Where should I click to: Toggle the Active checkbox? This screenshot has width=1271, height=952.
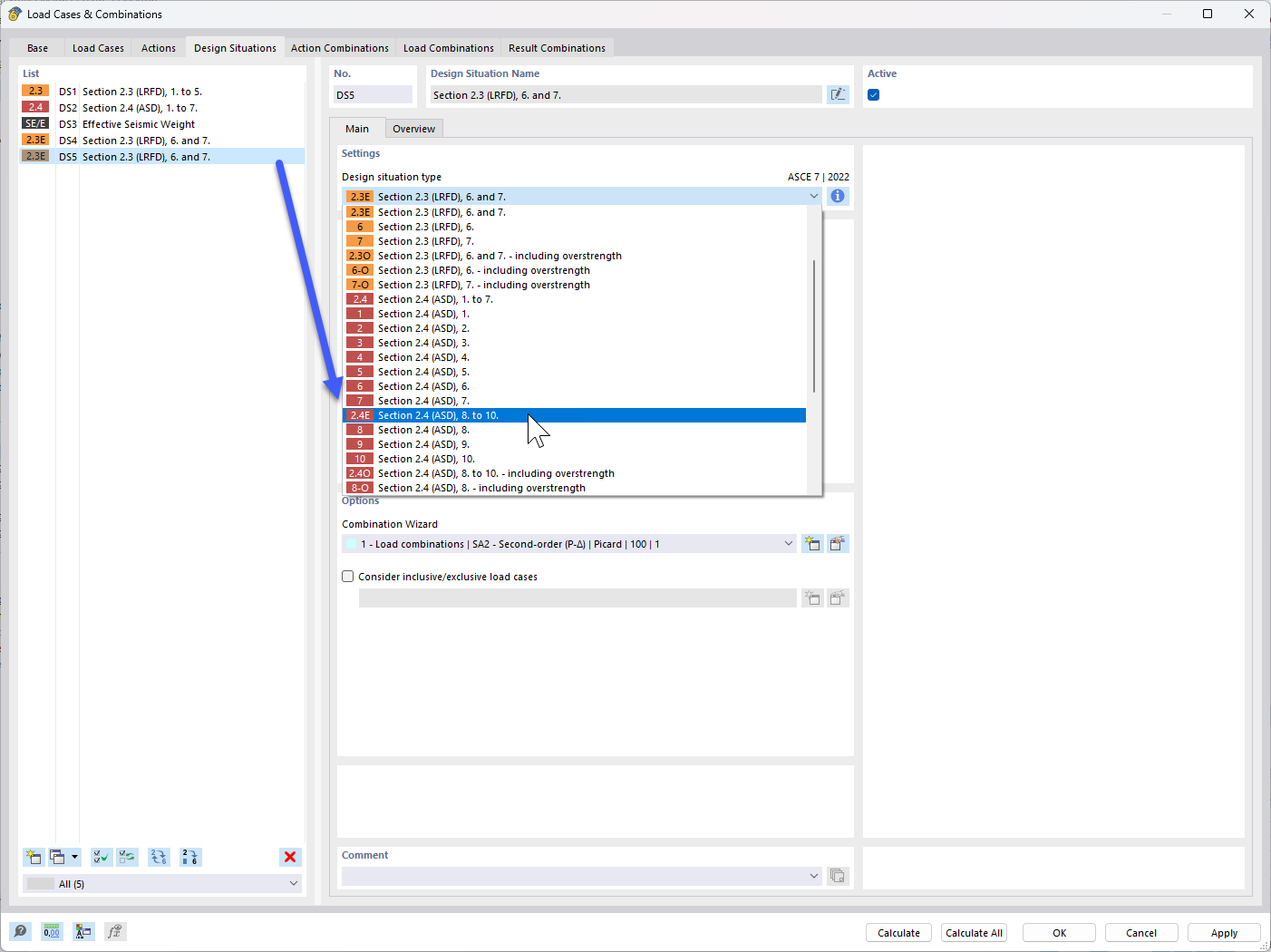[874, 95]
